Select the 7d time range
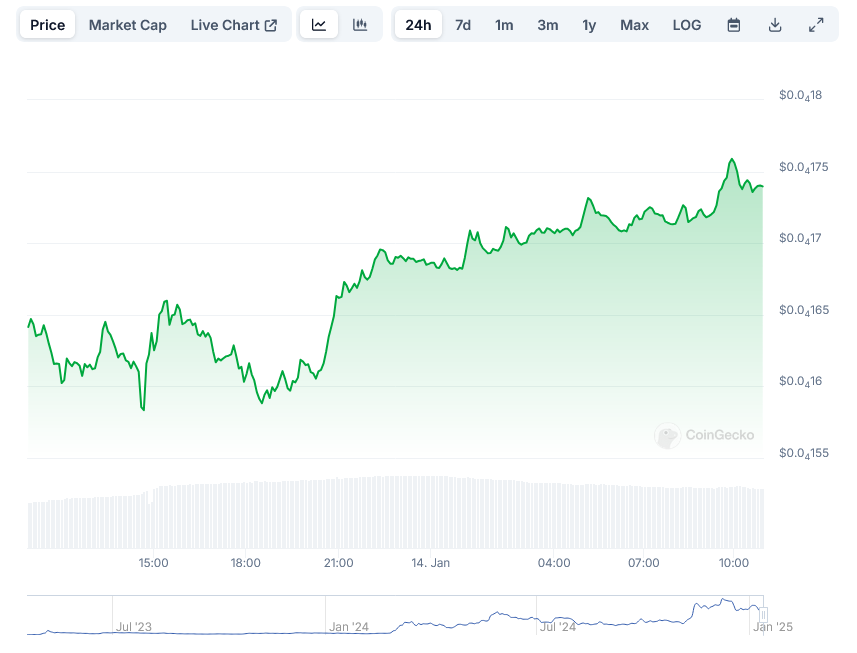Screen dimensions: 857x653 coord(463,25)
